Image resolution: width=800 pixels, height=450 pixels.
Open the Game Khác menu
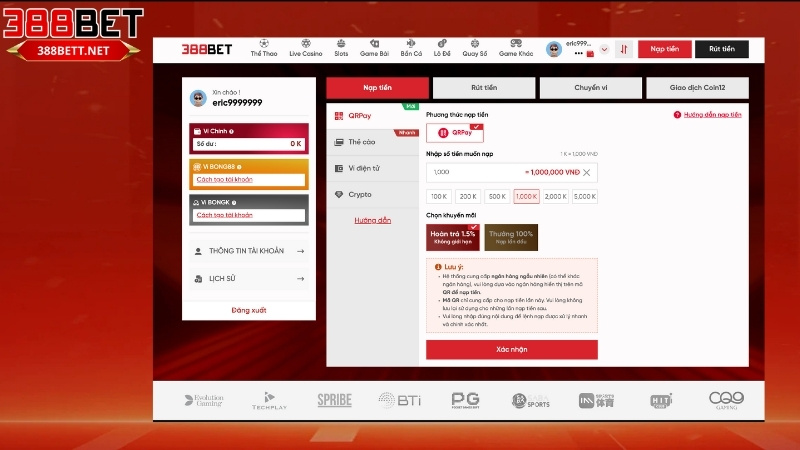[x=516, y=48]
